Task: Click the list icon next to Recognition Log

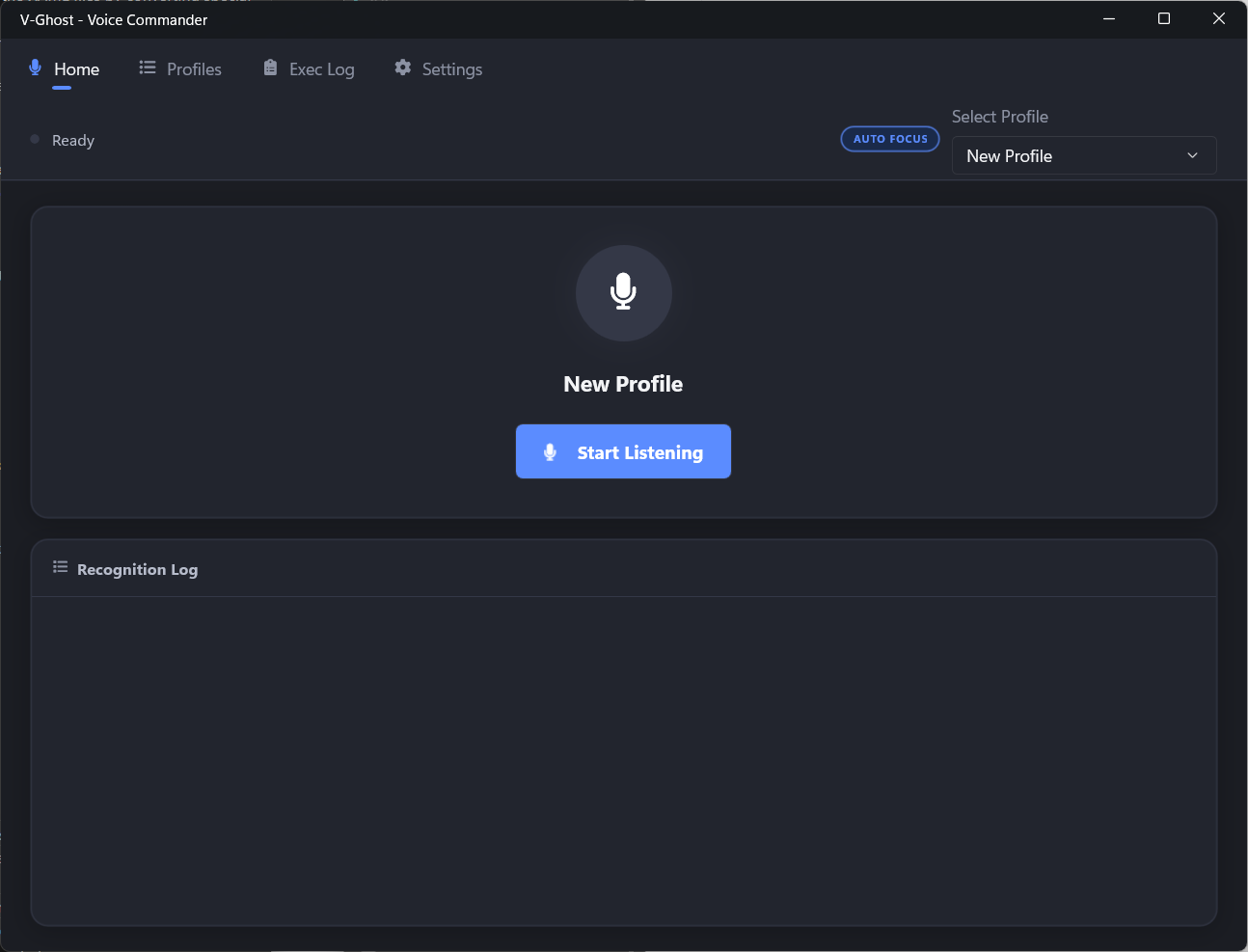Action: pos(60,568)
